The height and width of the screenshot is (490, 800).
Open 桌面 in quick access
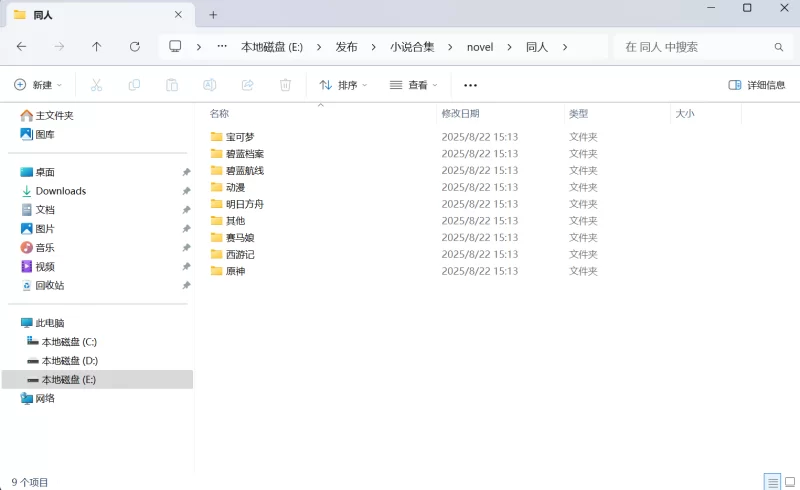coord(37,172)
